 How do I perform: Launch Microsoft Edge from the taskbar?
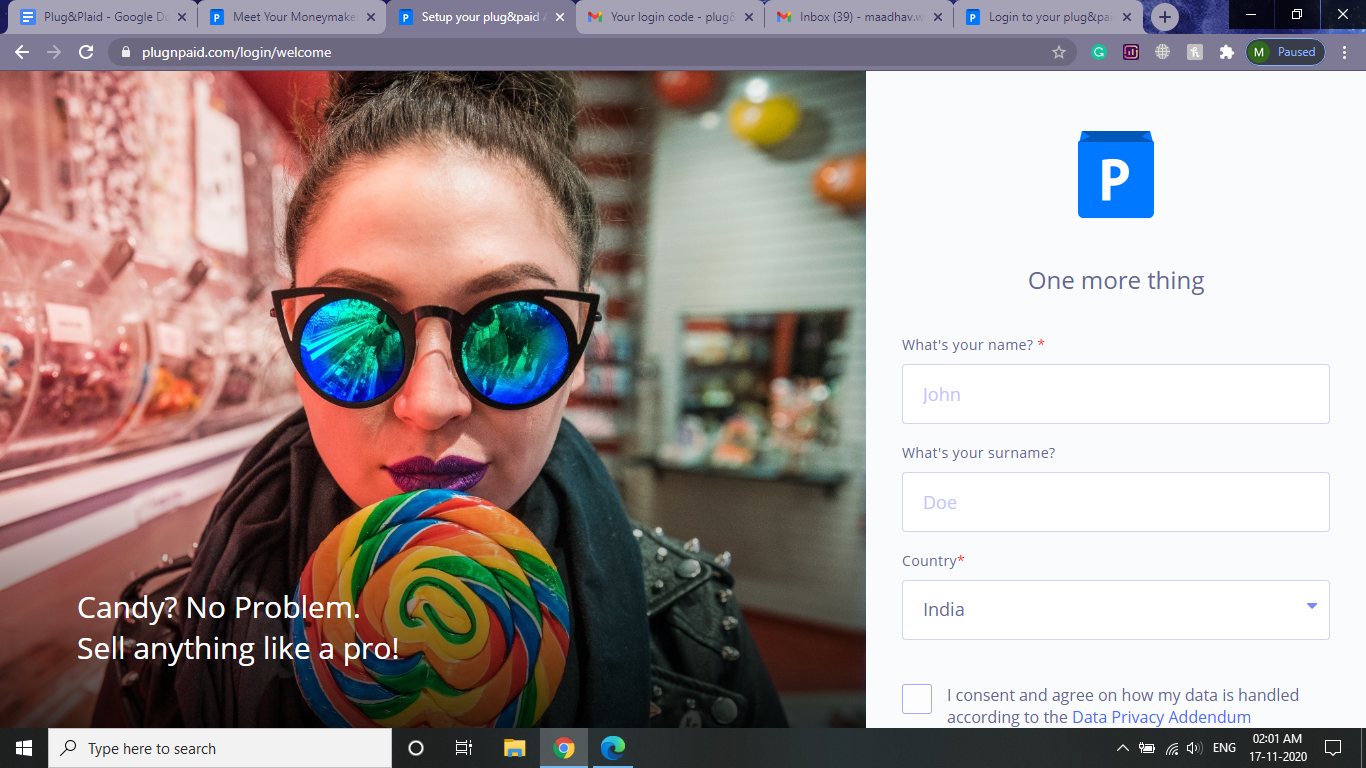pos(612,748)
